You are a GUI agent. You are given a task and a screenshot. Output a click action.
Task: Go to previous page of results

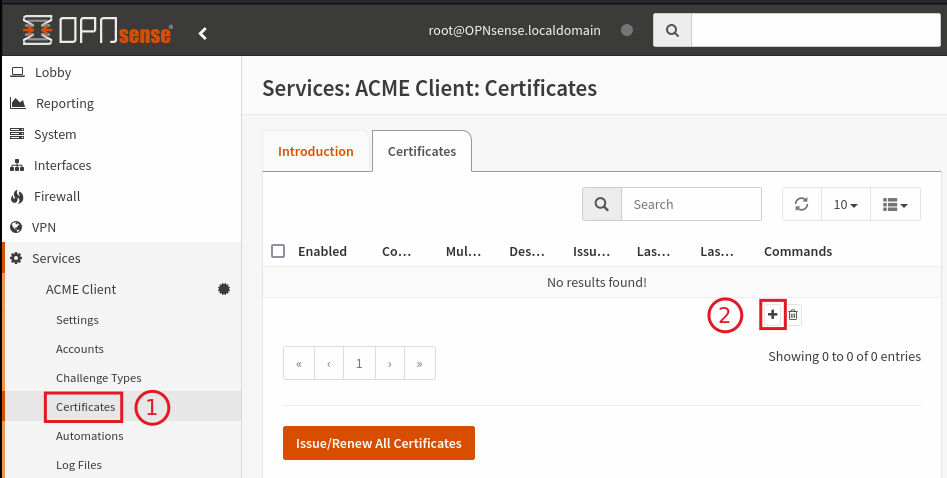[329, 363]
